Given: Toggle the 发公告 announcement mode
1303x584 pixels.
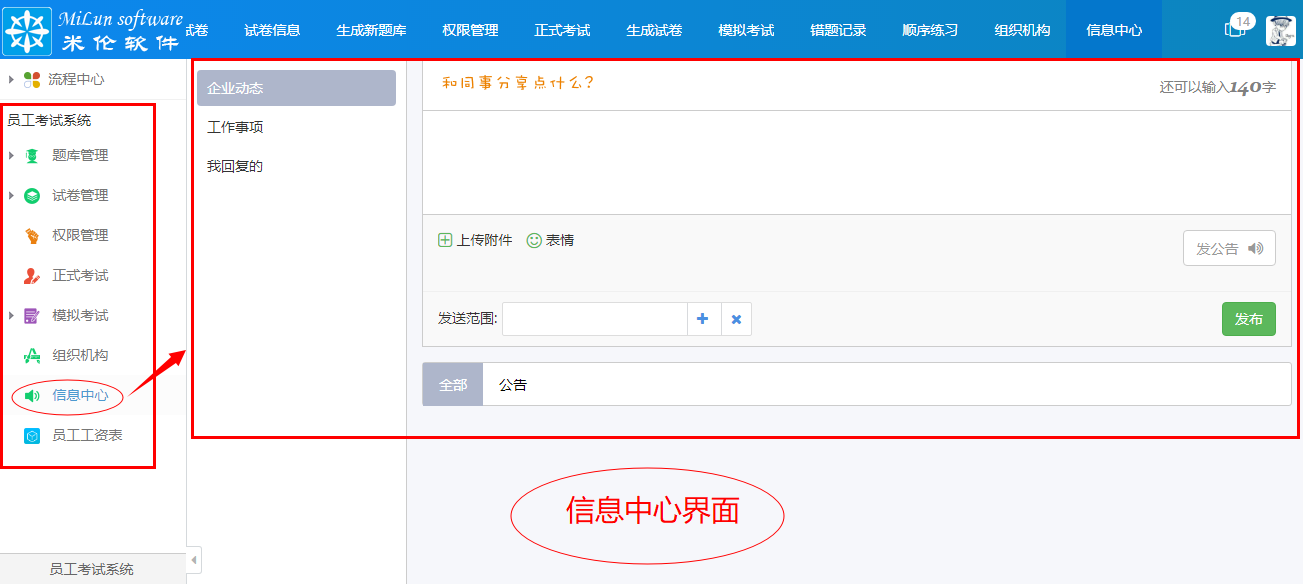Looking at the screenshot, I should (x=1229, y=247).
